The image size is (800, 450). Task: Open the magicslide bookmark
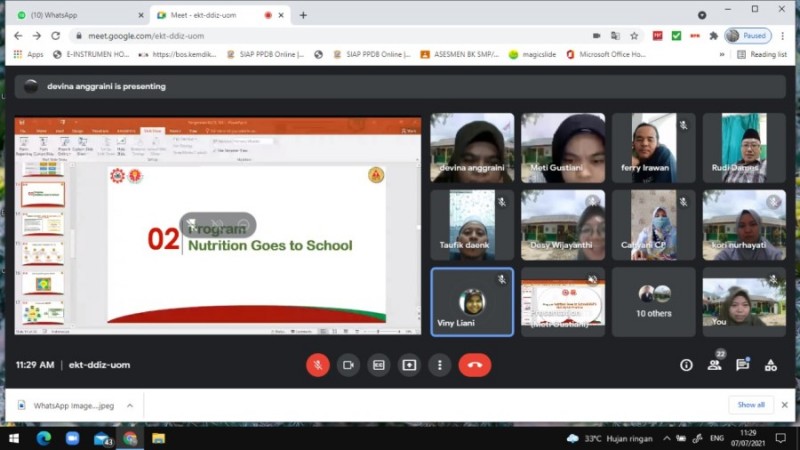coord(533,54)
